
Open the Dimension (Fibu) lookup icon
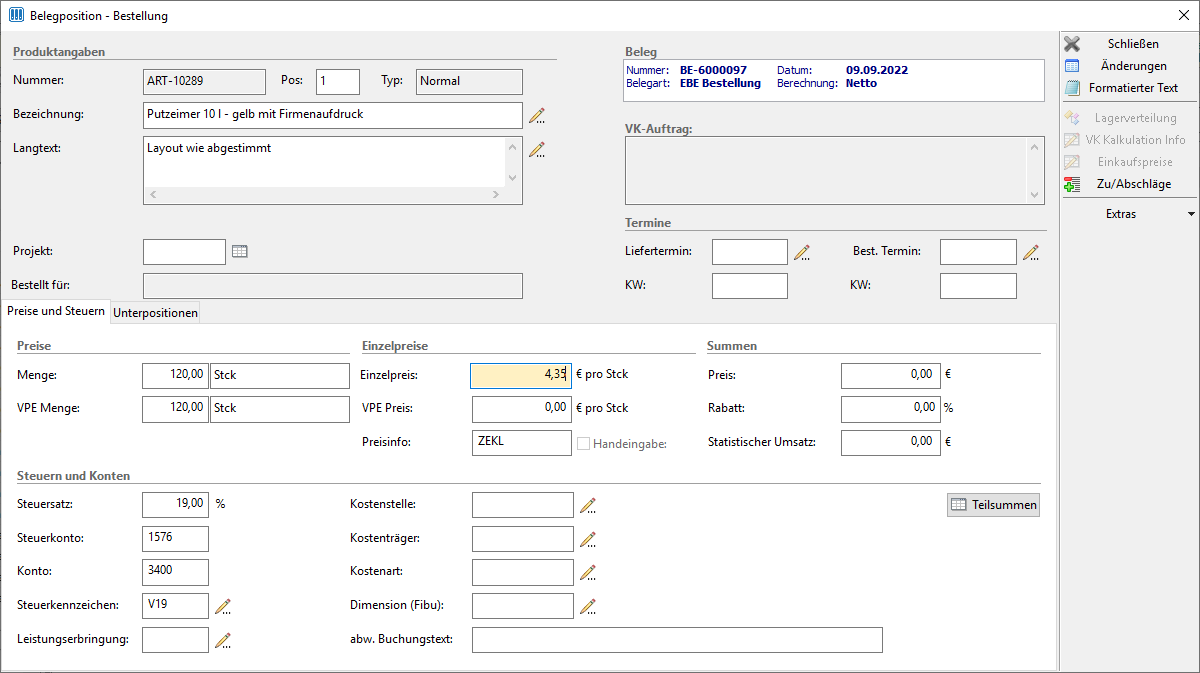588,606
